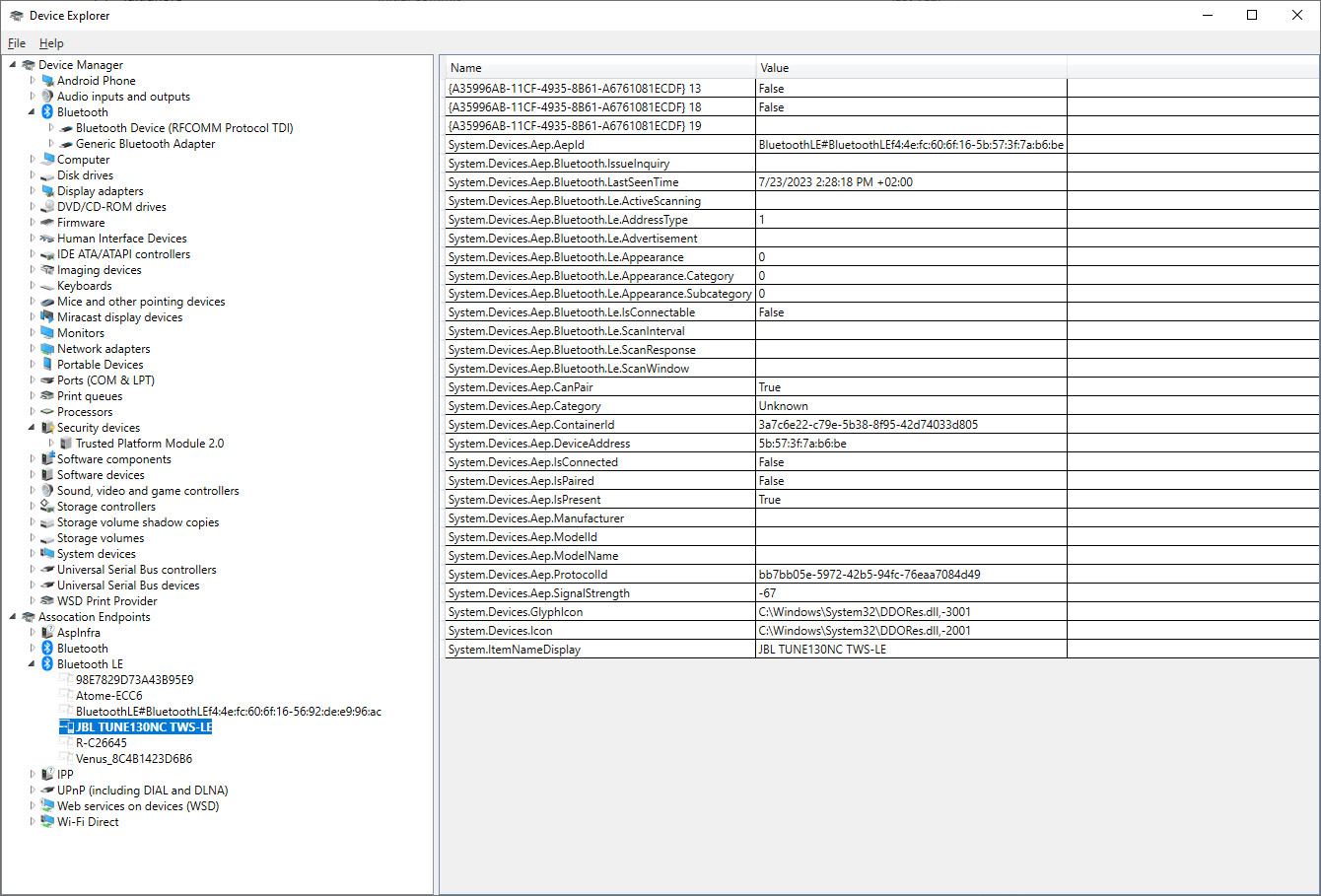This screenshot has width=1321, height=896.
Task: Select the BluetoothLE#BluetoothLEf4:4e:fc:60:6f:16-56:92:de:e9:96:ac endpoint
Action: pyautogui.click(x=228, y=712)
